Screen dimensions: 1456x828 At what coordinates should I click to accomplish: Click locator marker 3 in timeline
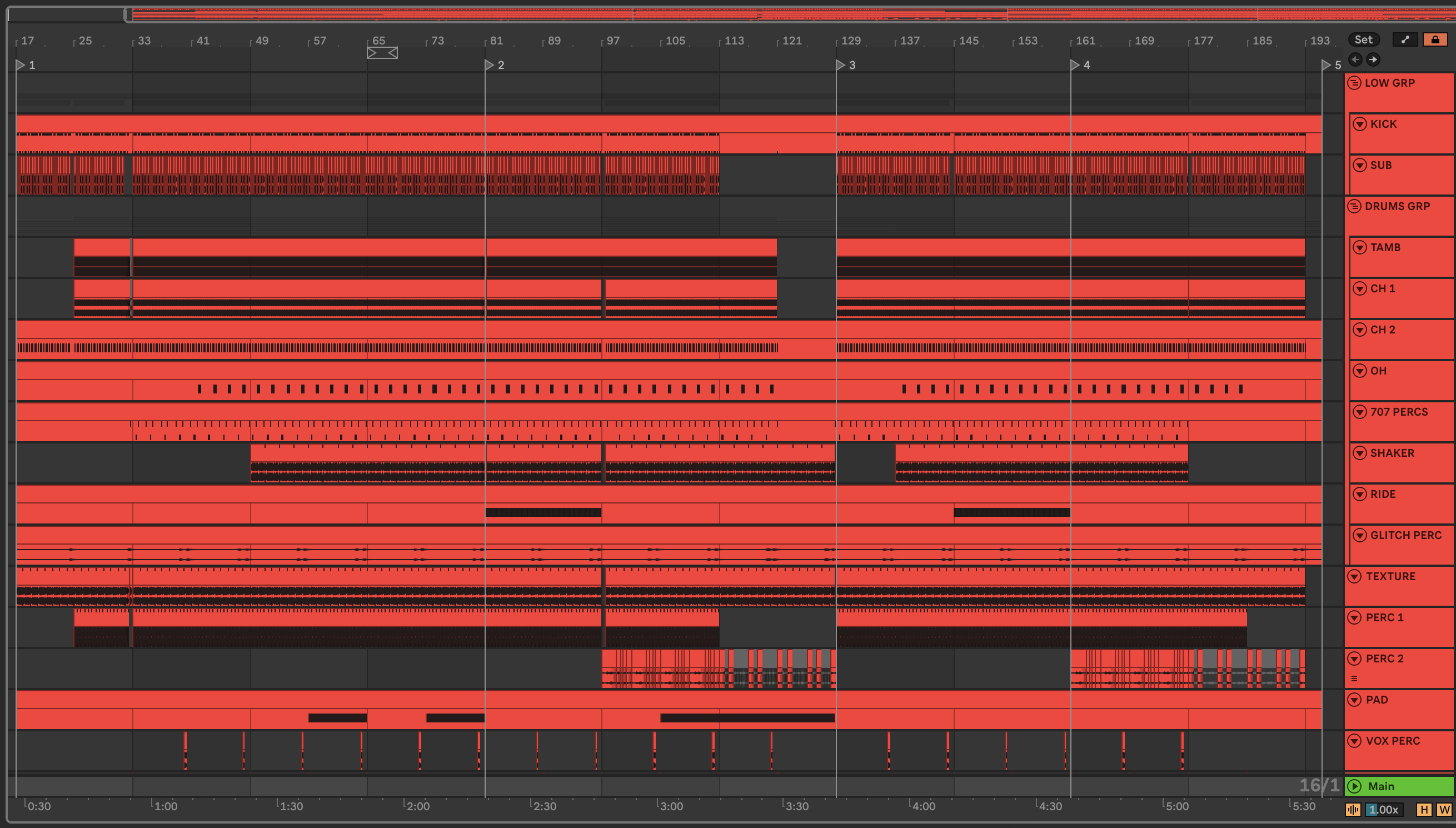(840, 66)
